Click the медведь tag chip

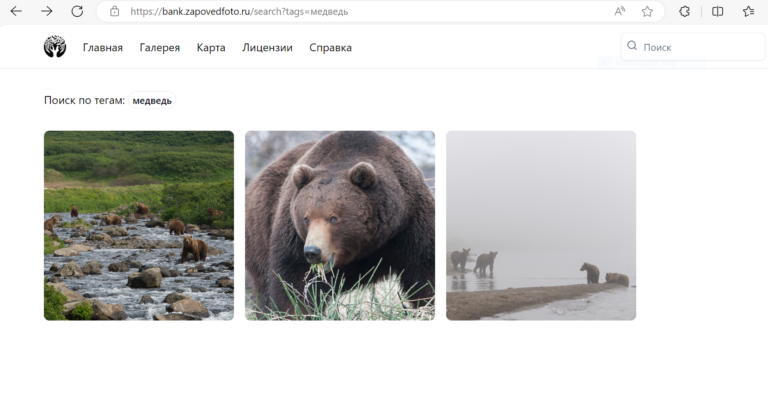point(152,100)
